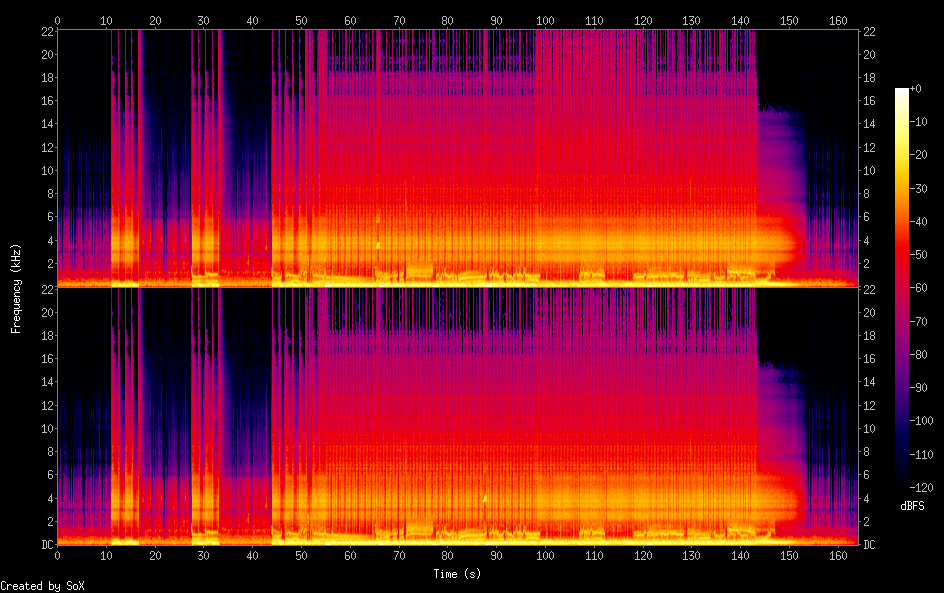Click the "-80" value on the dBFS scale

(x=918, y=355)
